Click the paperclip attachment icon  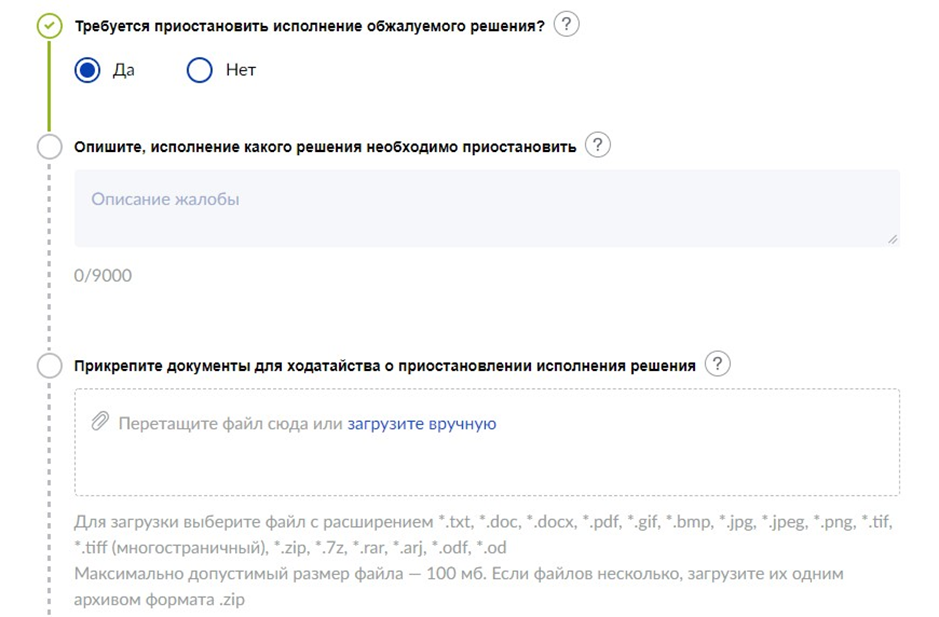click(100, 423)
